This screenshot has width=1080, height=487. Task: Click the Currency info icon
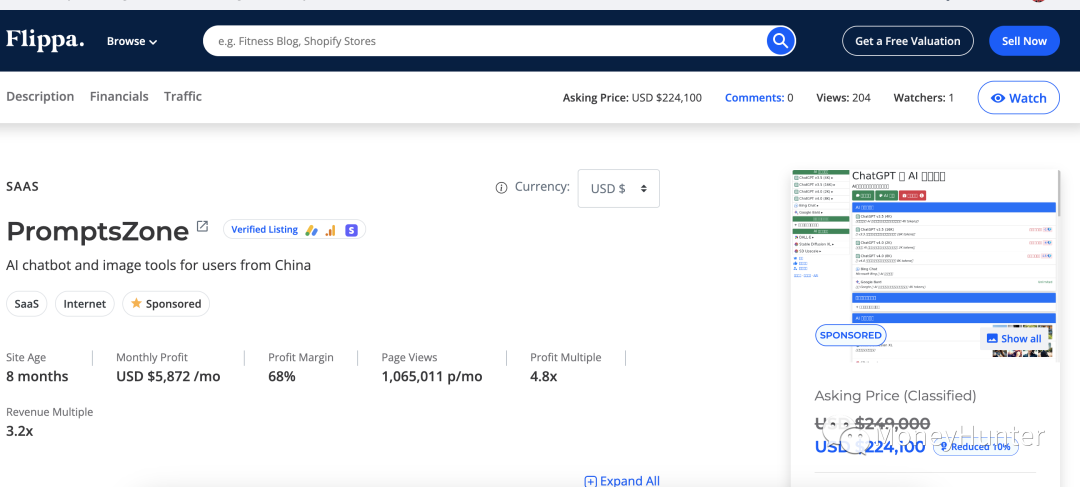501,188
